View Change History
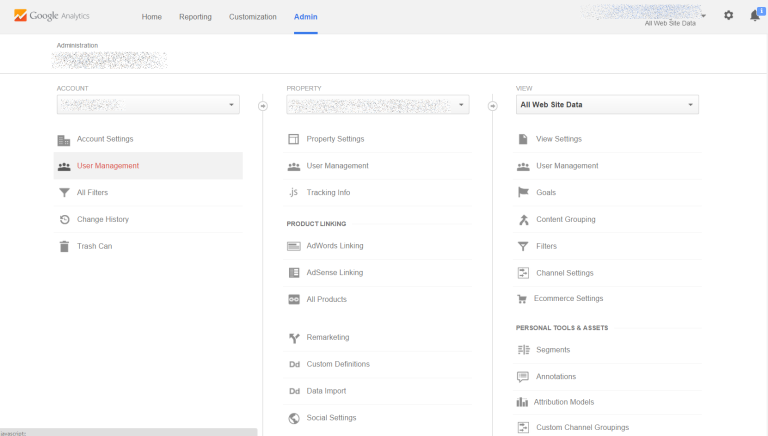Image resolution: width=768 pixels, height=436 pixels. (103, 219)
